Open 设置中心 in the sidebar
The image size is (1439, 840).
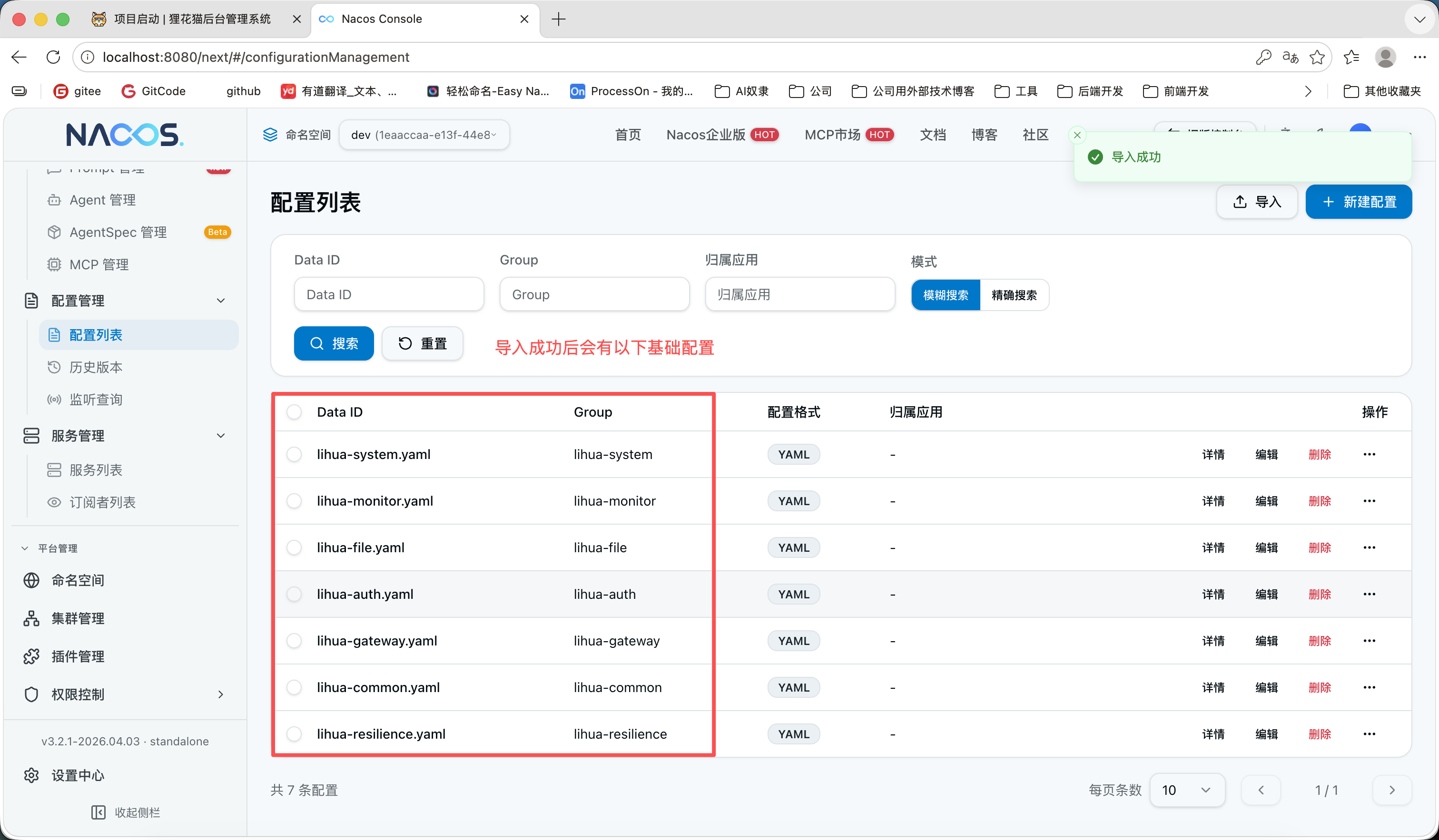[125, 775]
